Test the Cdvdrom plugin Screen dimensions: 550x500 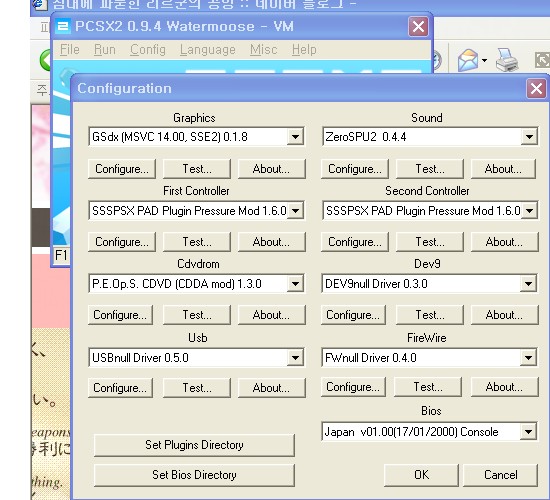[197, 315]
